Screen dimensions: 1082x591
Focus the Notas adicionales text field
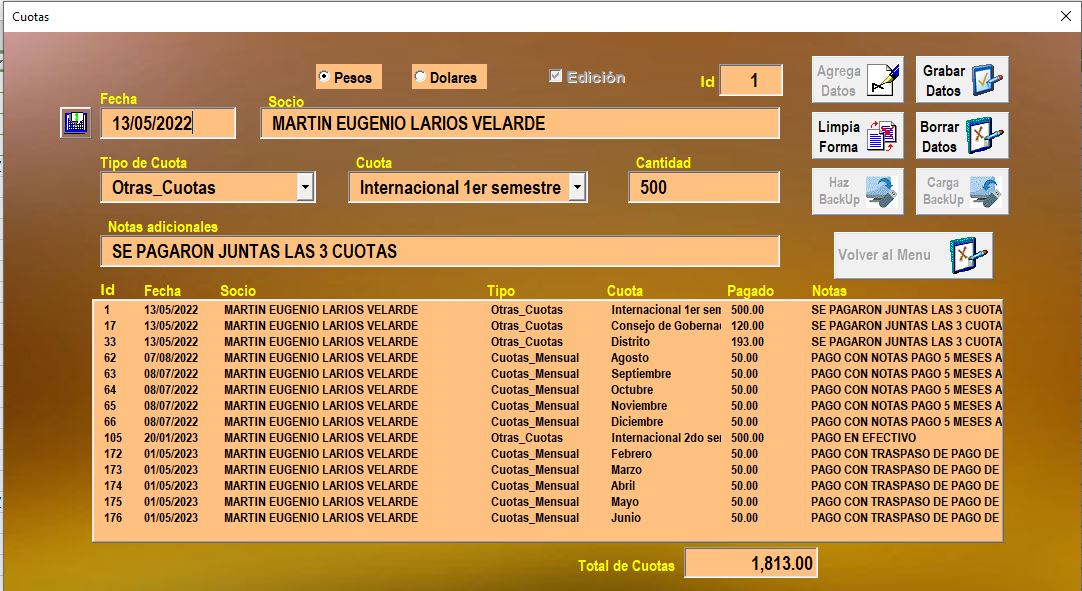439,251
